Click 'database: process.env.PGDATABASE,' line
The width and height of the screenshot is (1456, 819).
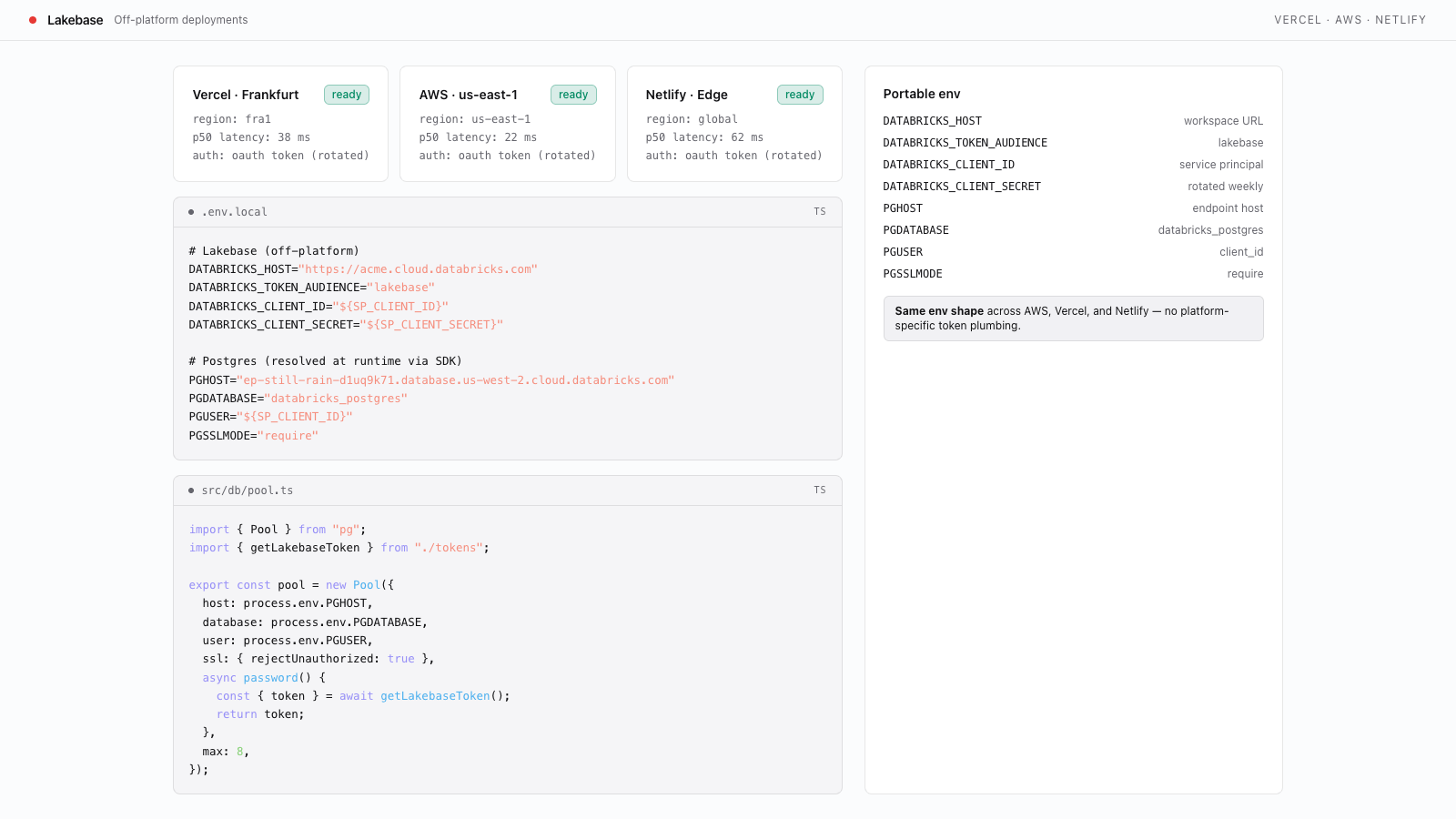(315, 622)
